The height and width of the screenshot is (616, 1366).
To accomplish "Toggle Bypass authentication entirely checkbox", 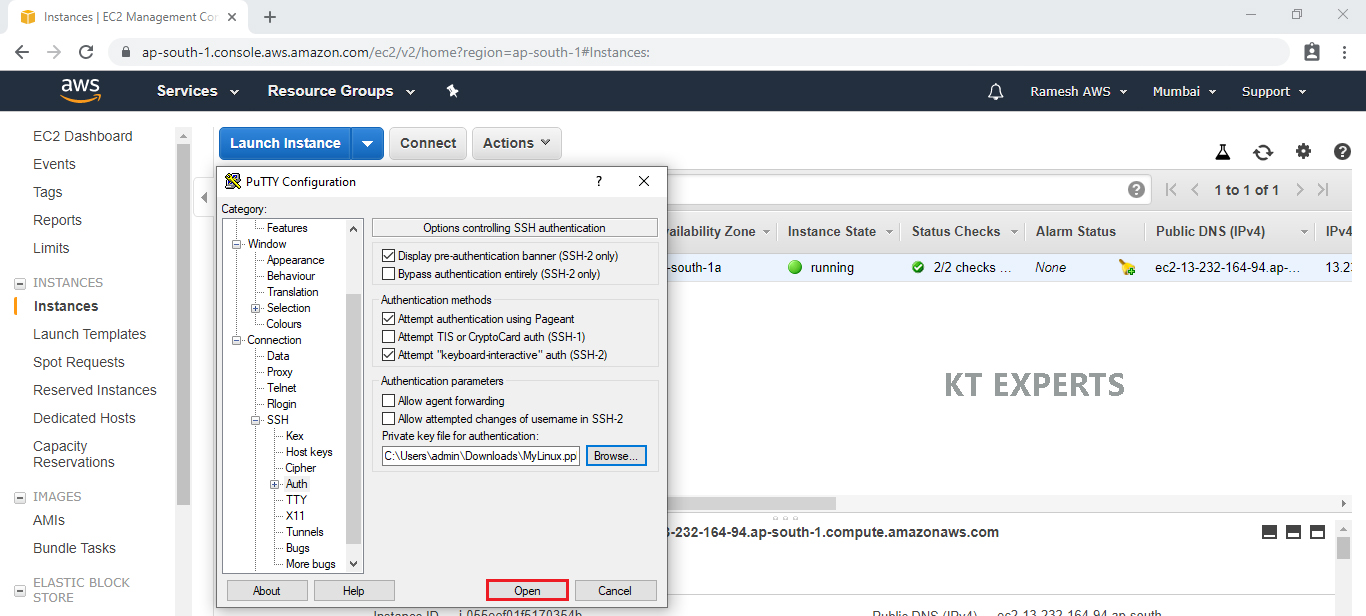I will 389,273.
